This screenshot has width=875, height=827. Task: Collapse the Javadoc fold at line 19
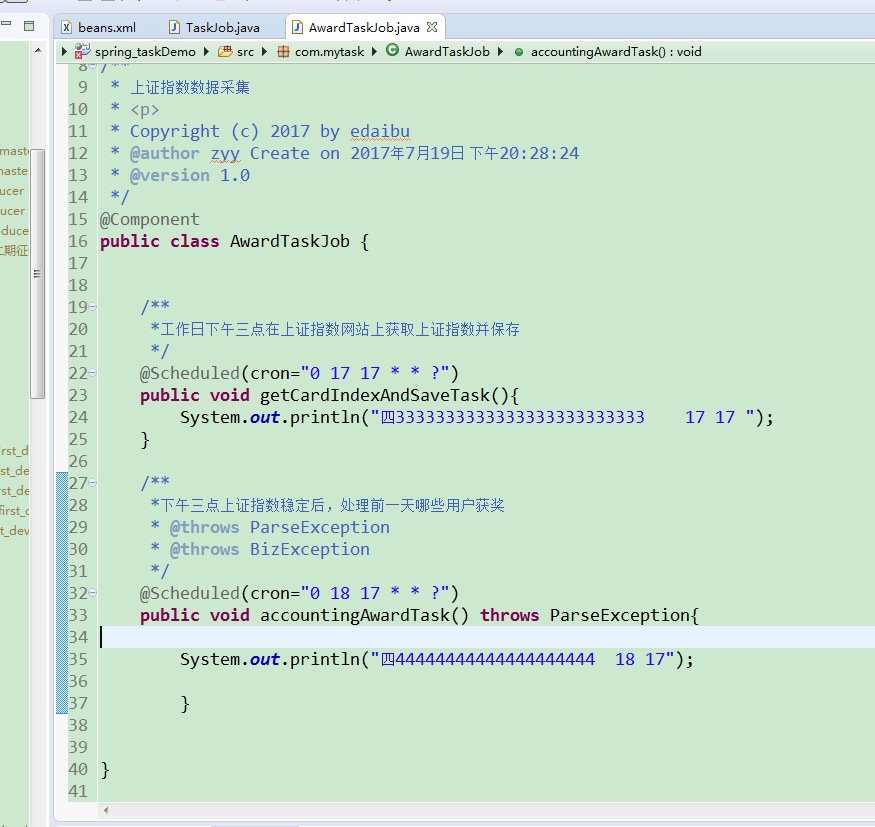[x=93, y=306]
